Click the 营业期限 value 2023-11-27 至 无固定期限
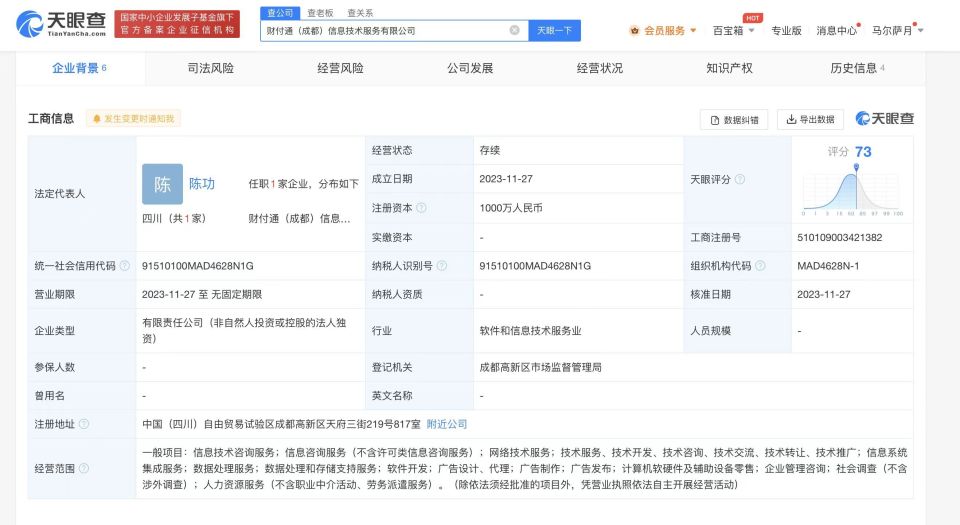This screenshot has height=525, width=960. [x=202, y=294]
